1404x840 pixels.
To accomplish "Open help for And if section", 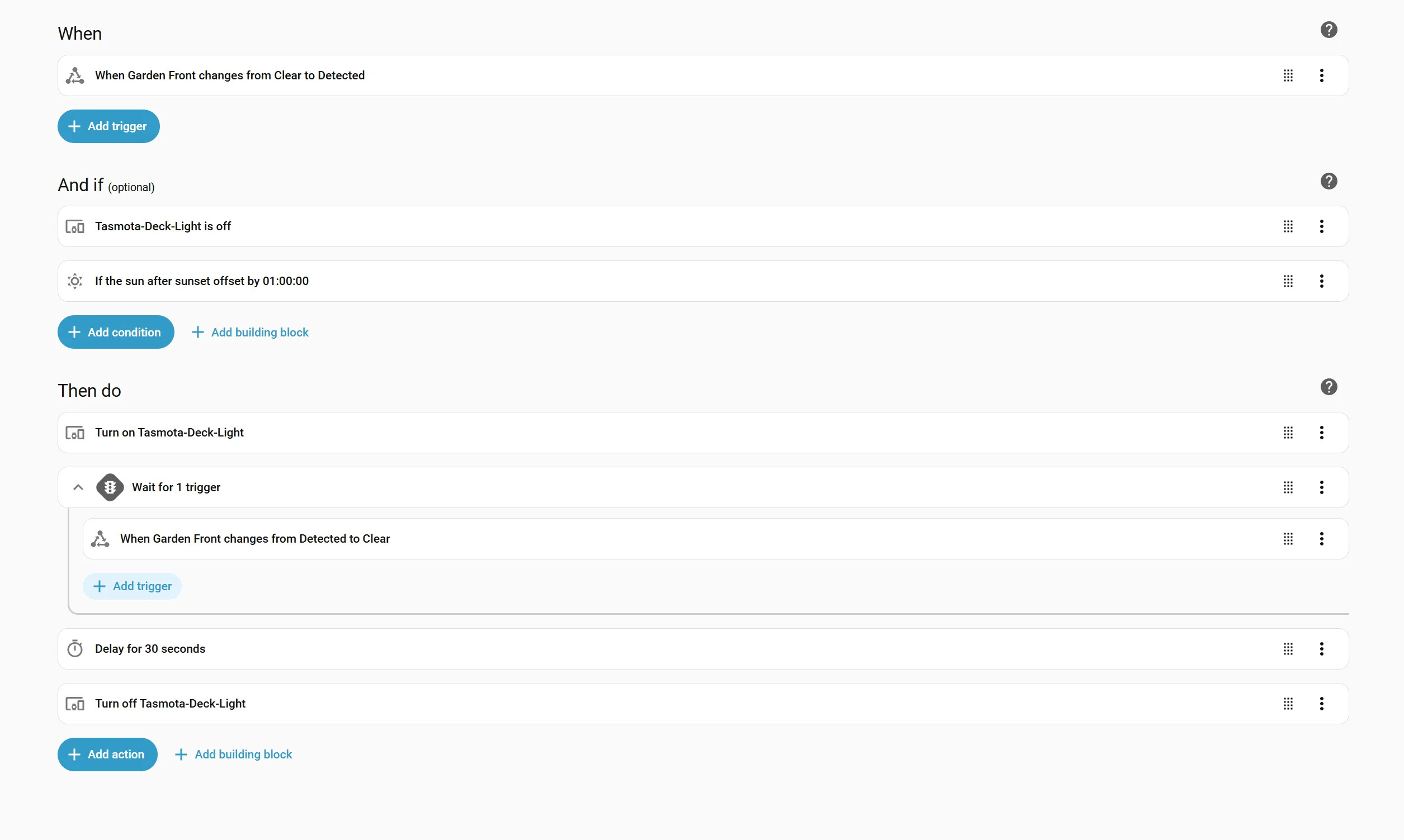I will (1328, 181).
